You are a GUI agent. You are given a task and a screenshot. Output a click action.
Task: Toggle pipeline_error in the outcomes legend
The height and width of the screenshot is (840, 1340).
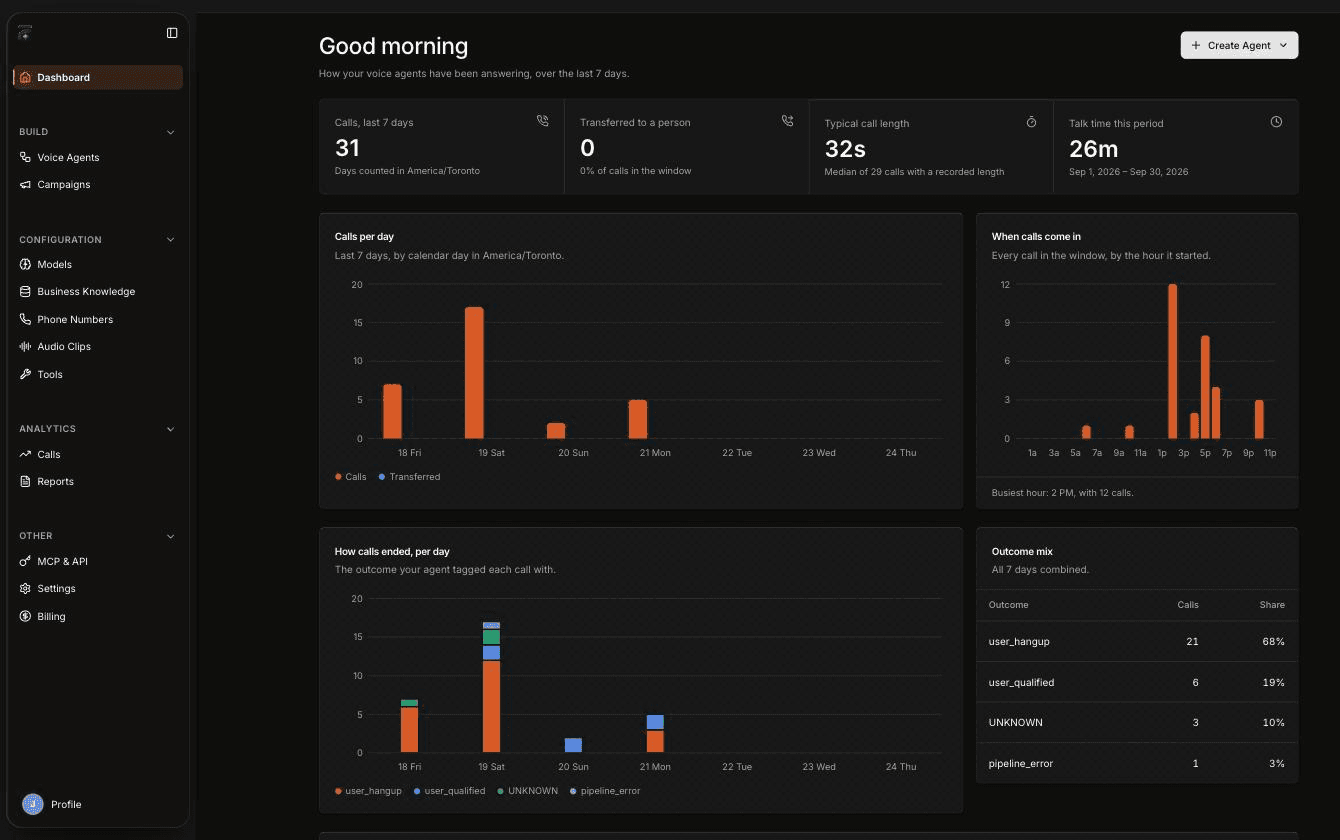[x=605, y=791]
